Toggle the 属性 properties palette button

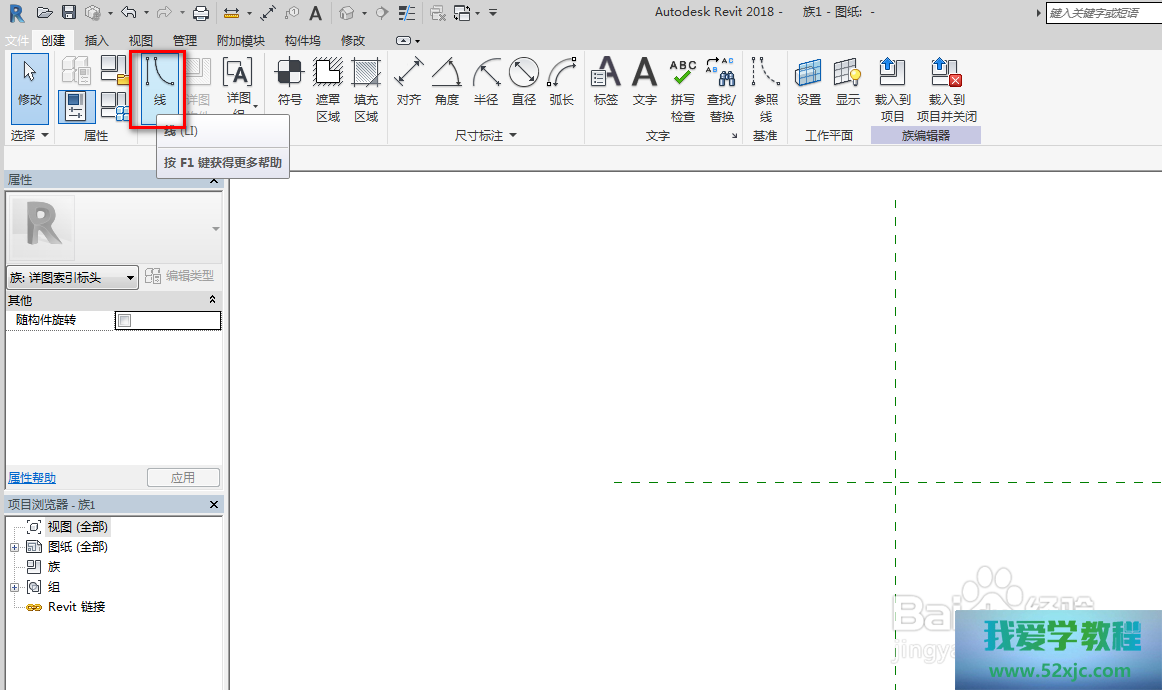point(76,106)
